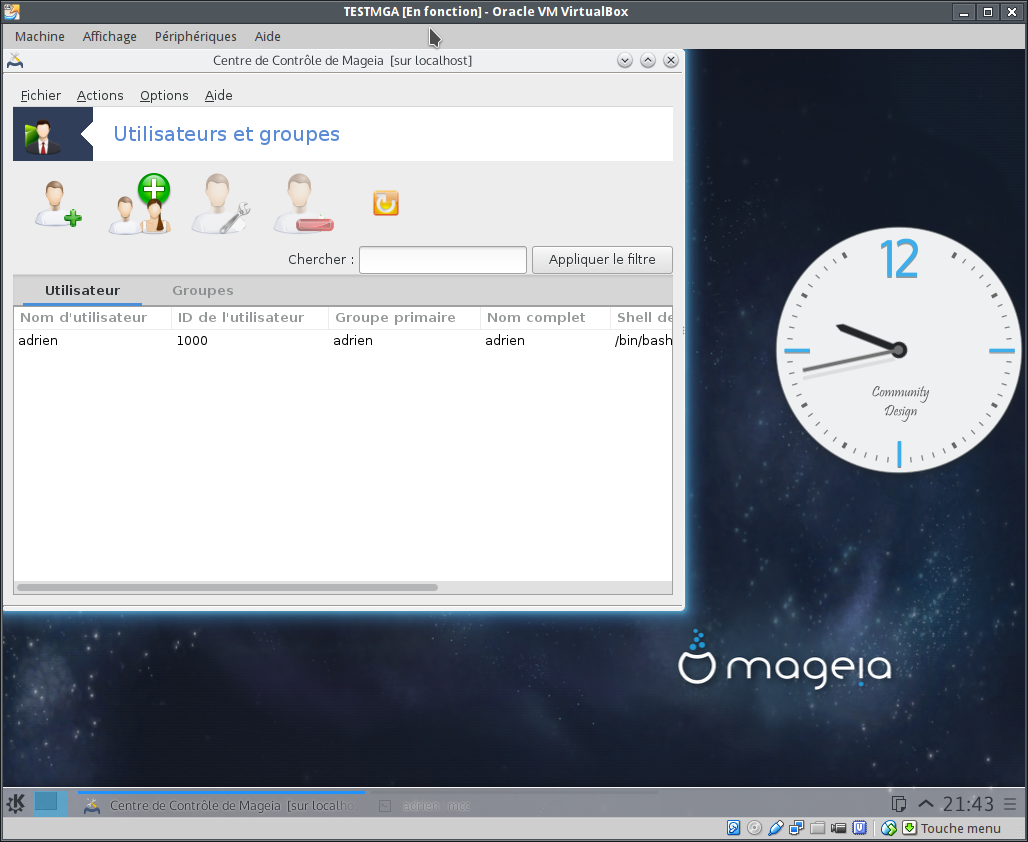Viewport: 1028px width, 842px height.
Task: Click the VirtualBox video capture status icon
Action: click(x=839, y=828)
